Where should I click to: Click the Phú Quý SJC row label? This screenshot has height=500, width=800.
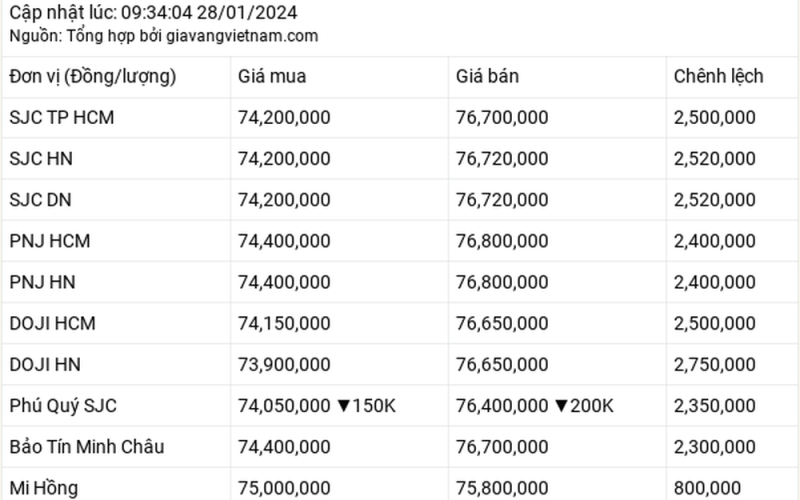(x=63, y=406)
